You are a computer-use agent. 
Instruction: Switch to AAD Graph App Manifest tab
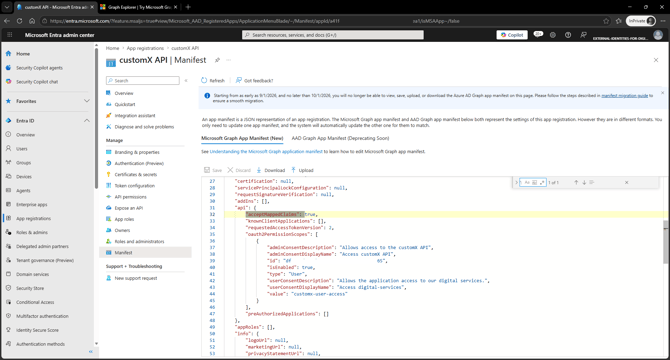[340, 138]
